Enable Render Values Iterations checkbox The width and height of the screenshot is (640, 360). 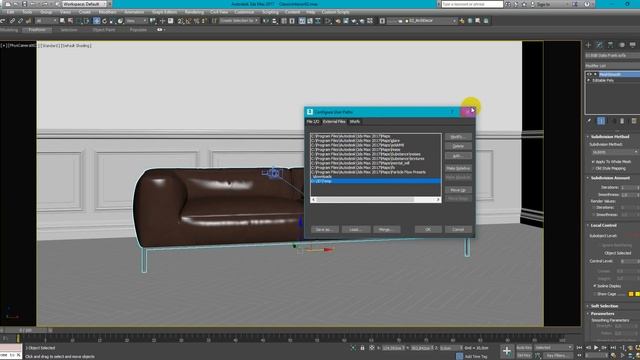(593, 207)
